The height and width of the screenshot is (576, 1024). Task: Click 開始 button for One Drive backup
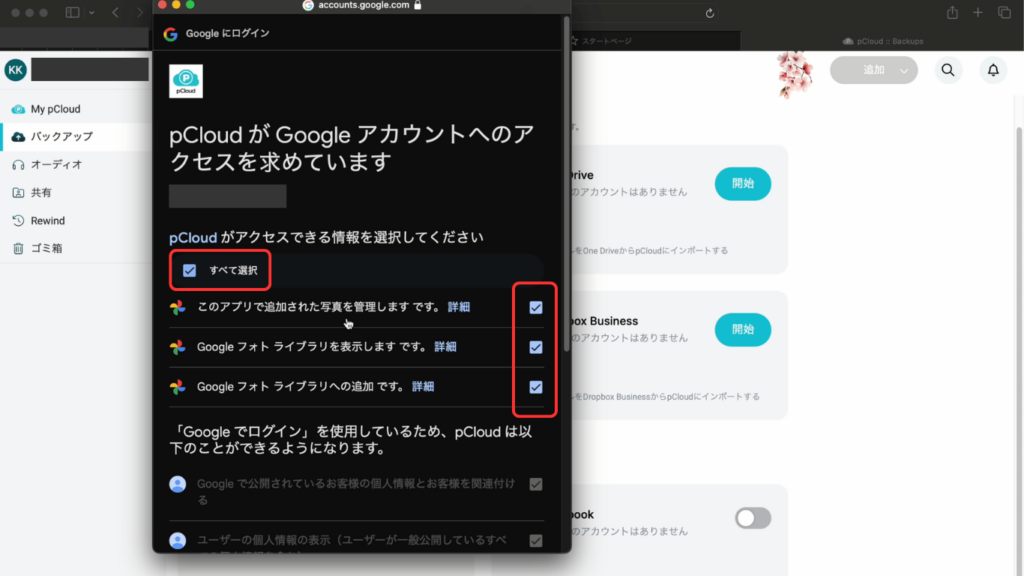[x=743, y=184]
